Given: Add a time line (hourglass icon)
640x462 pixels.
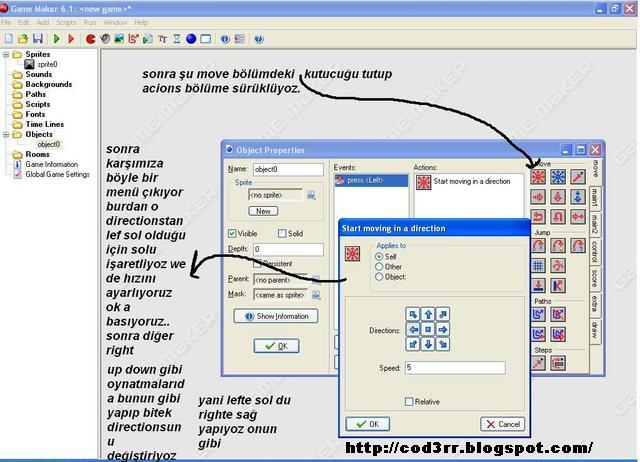Looking at the screenshot, I should pyautogui.click(x=177, y=39).
